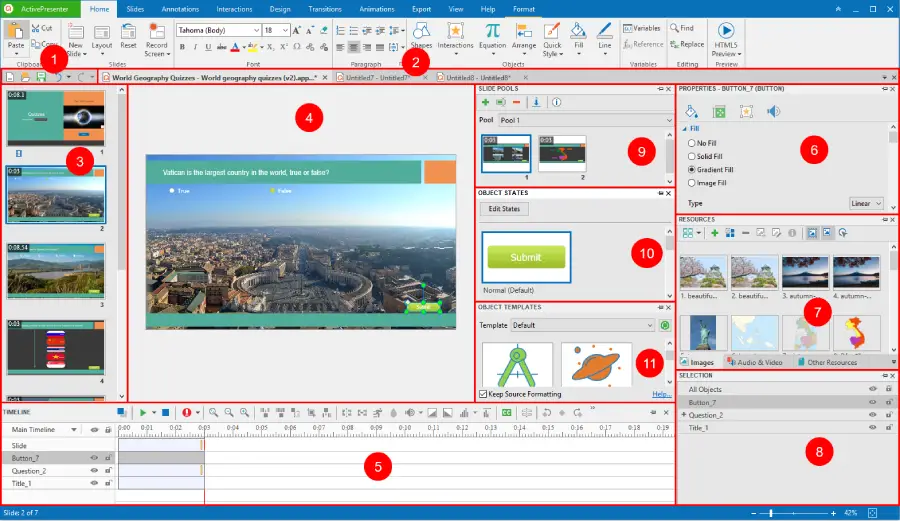Select the Gradient Fill radio option
The width and height of the screenshot is (900, 521).
tap(692, 169)
